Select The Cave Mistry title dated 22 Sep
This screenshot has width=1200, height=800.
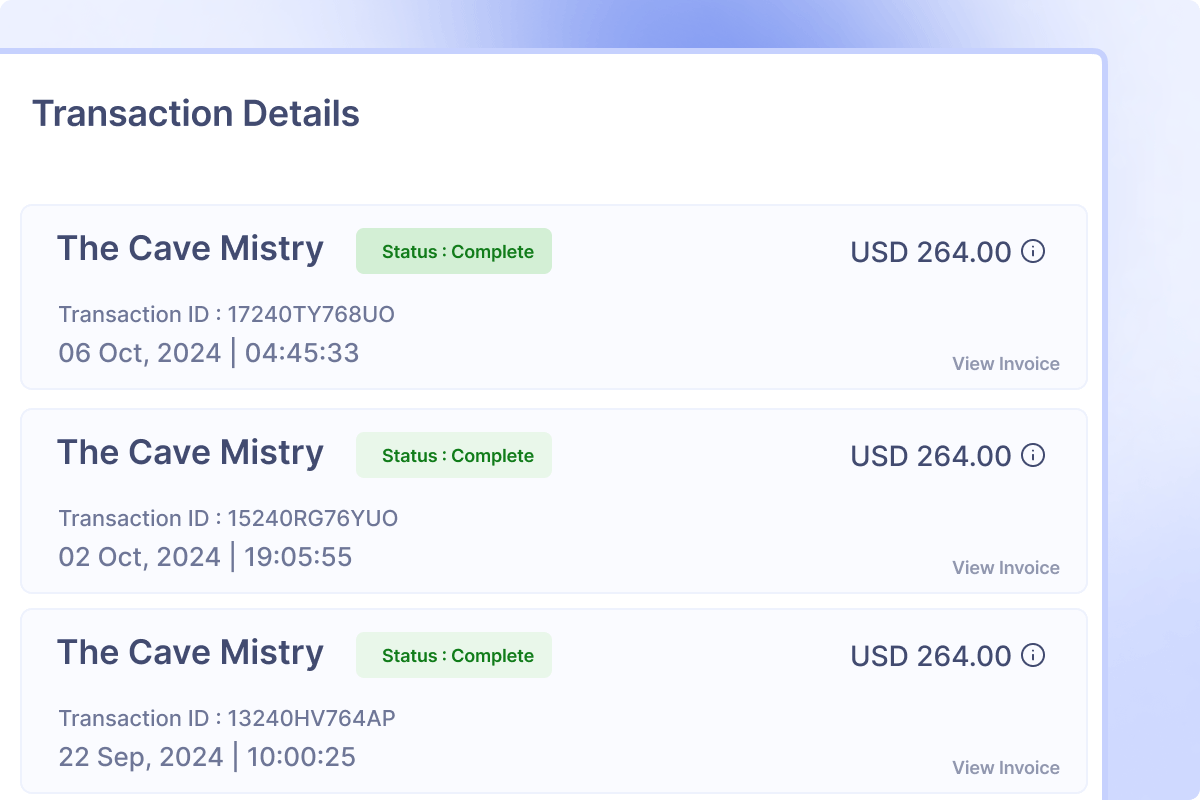tap(190, 653)
